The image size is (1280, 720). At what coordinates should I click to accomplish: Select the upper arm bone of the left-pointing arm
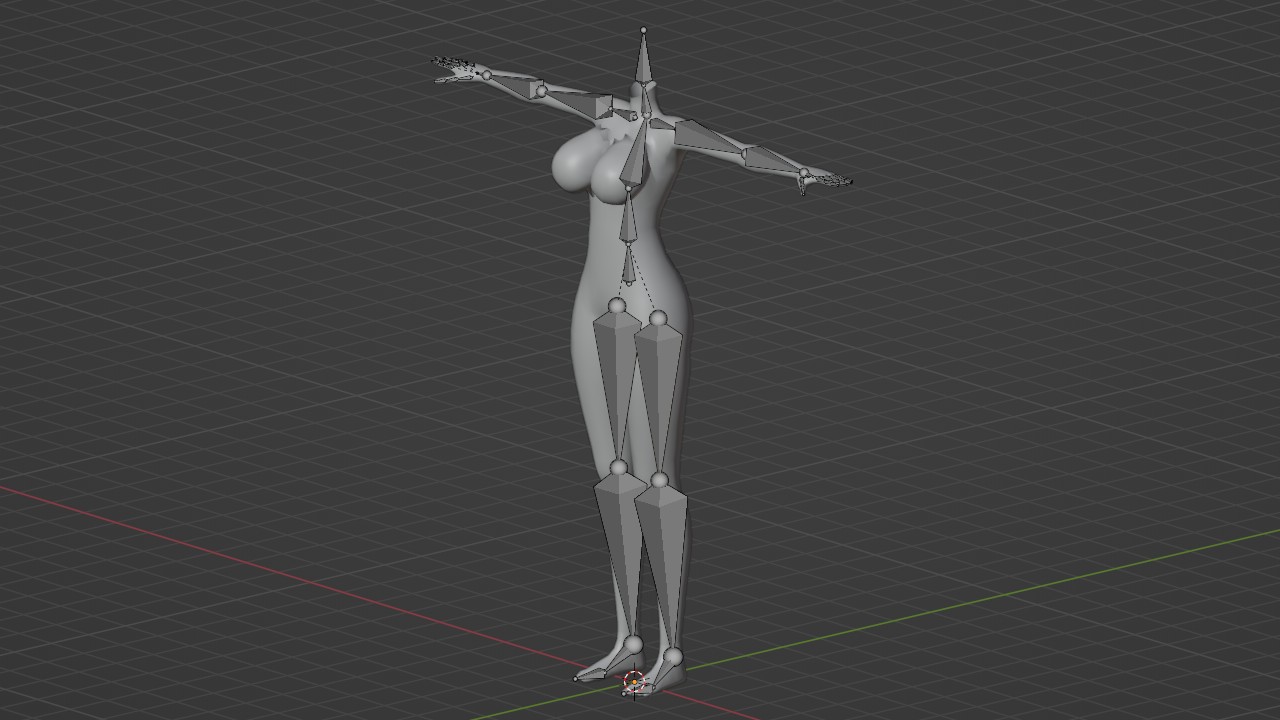(580, 101)
